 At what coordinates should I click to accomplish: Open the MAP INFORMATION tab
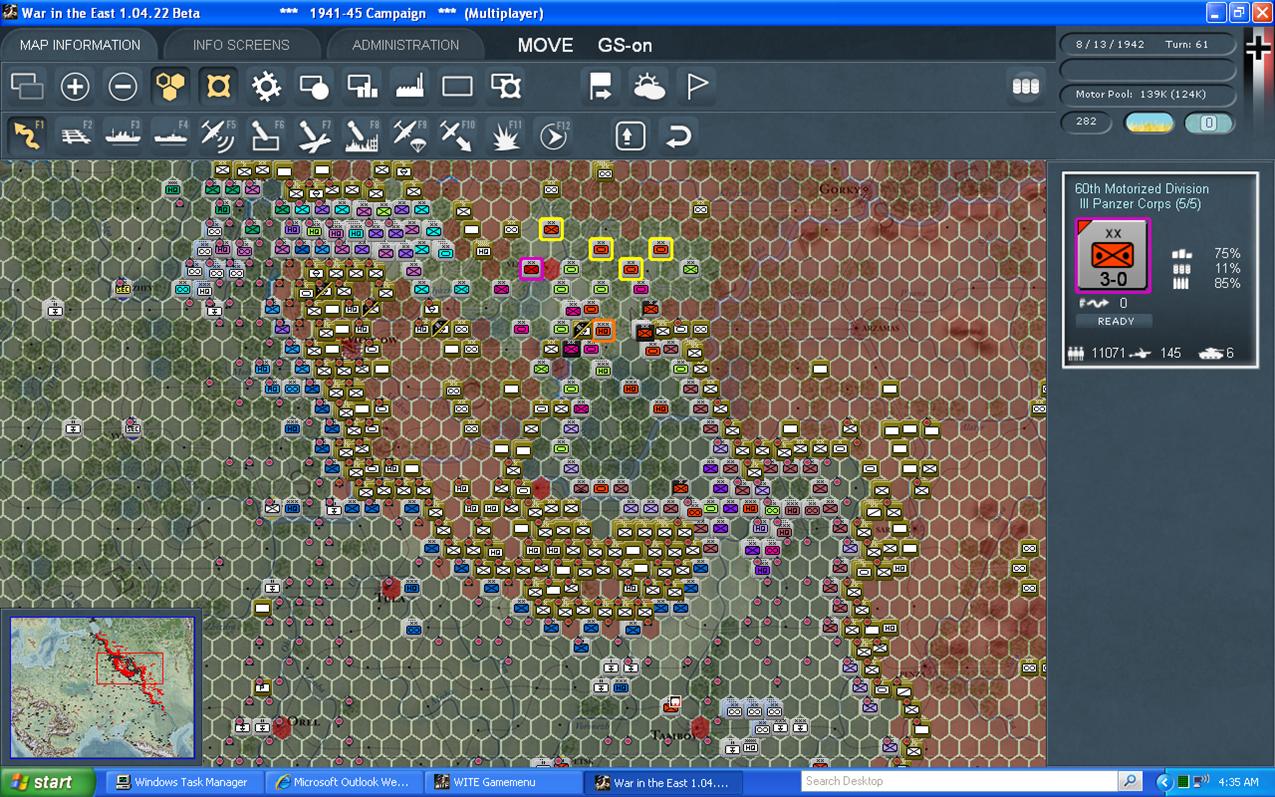coord(80,45)
